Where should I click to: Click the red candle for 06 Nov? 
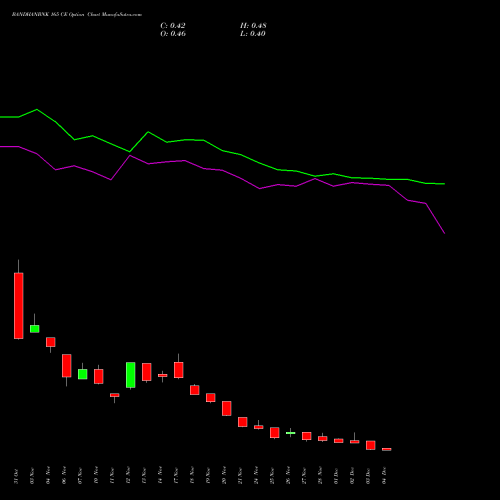tap(67, 366)
